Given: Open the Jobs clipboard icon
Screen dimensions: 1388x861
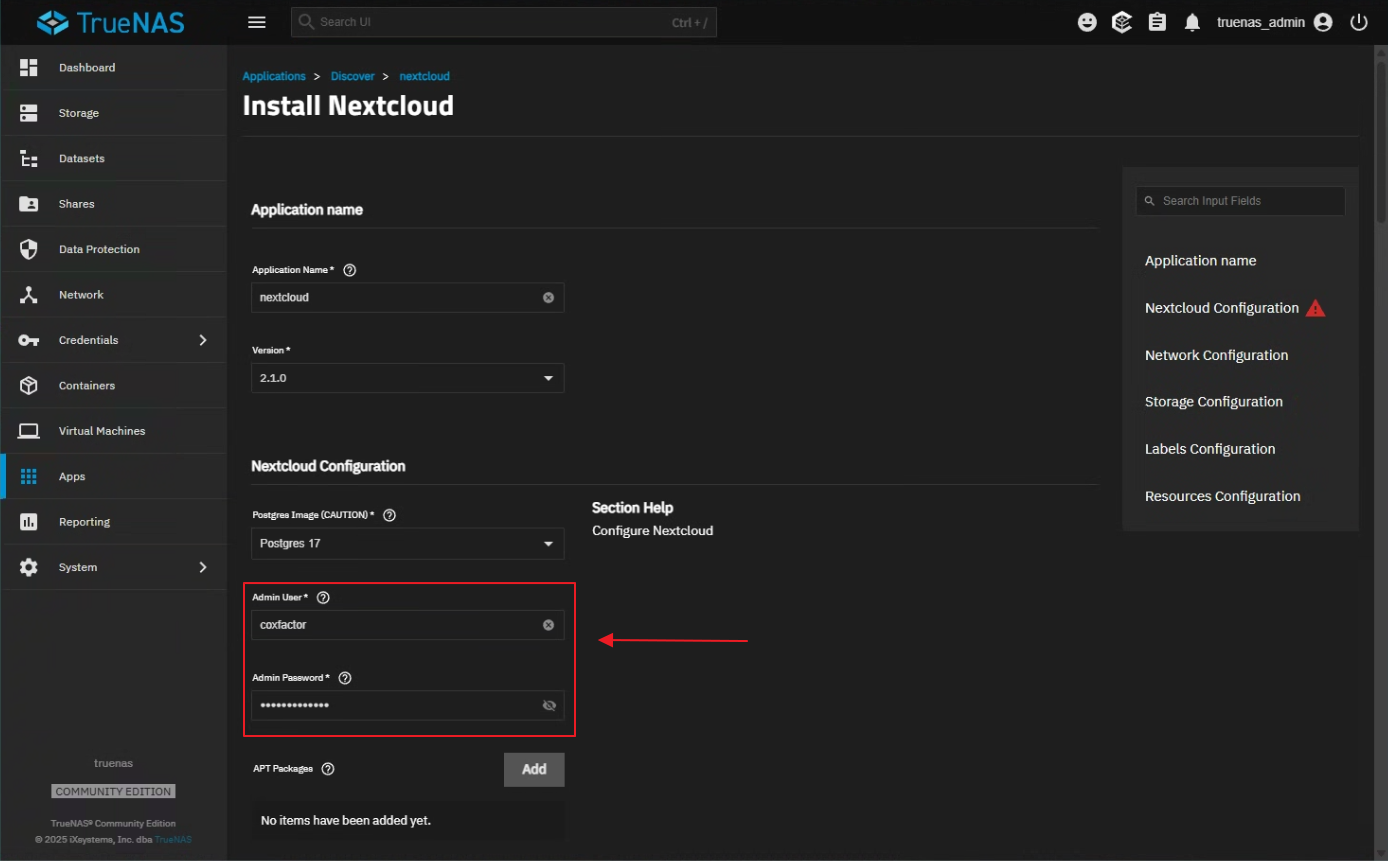Looking at the screenshot, I should point(1157,22).
